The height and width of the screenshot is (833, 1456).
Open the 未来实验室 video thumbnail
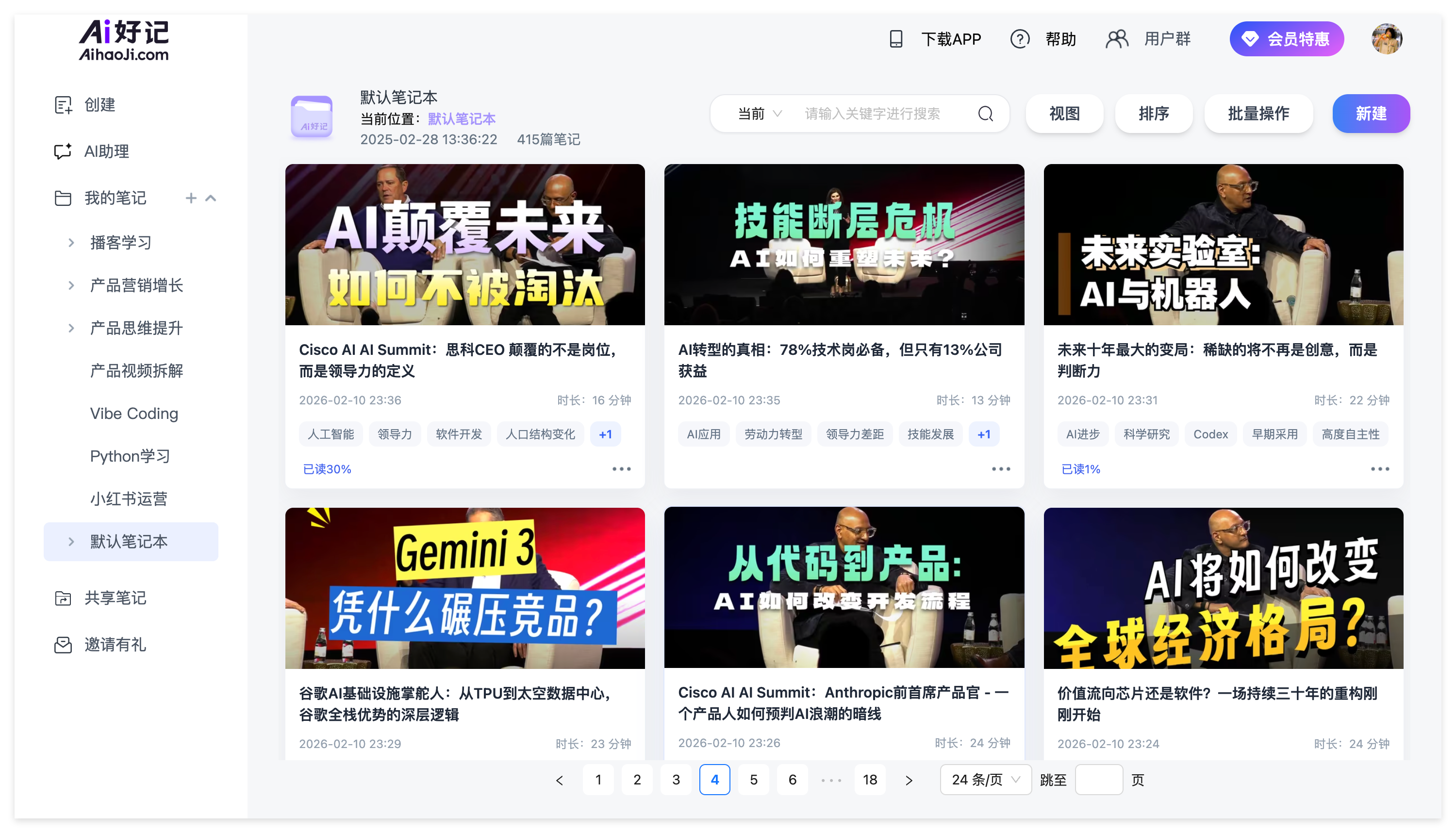(1223, 245)
